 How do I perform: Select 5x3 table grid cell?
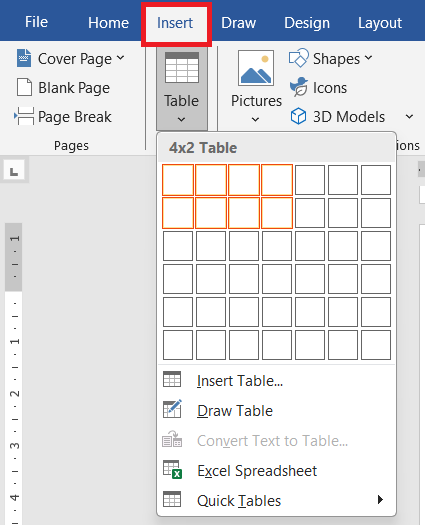310,246
